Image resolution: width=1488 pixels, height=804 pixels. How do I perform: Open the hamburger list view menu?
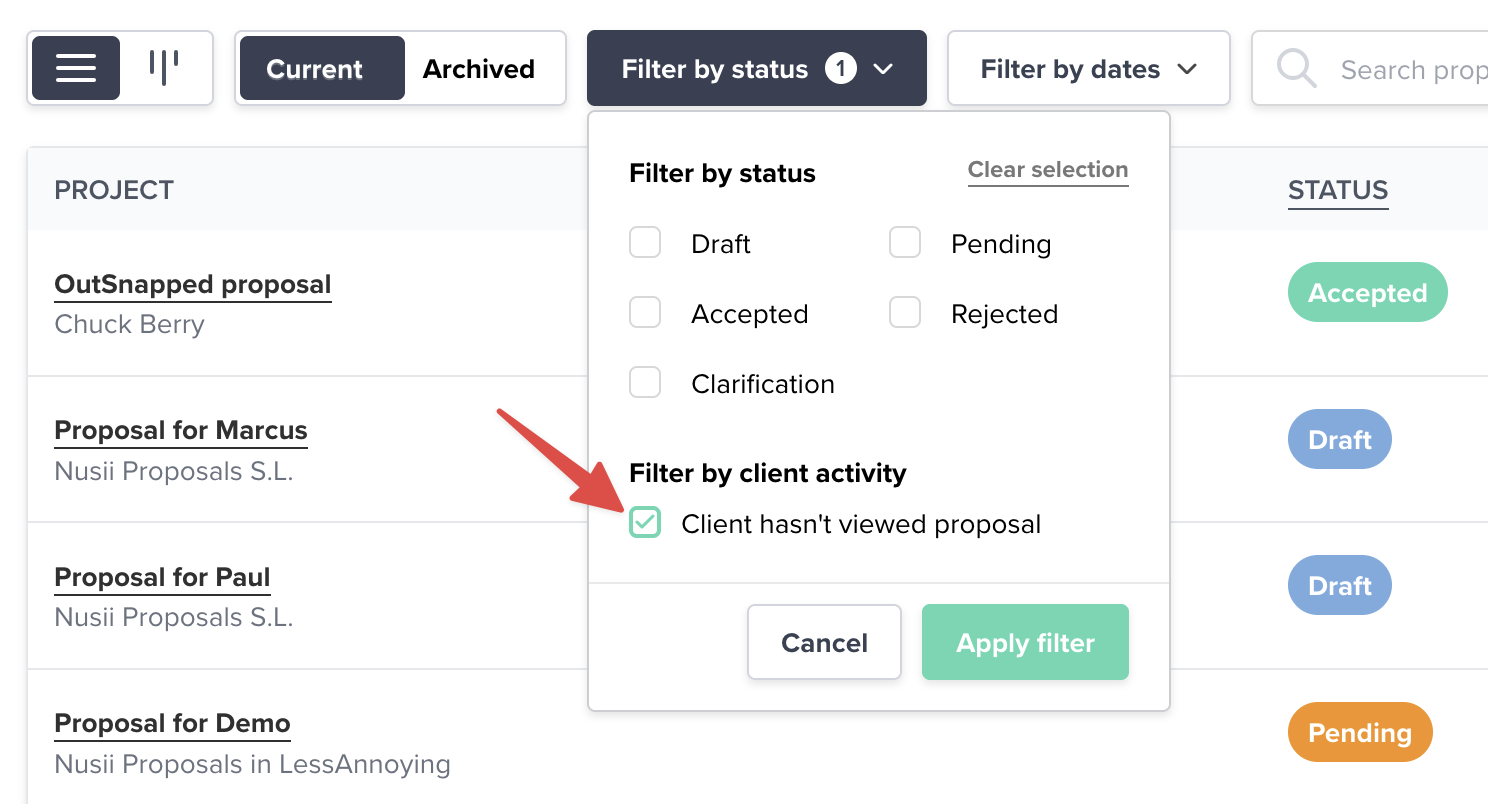(75, 67)
